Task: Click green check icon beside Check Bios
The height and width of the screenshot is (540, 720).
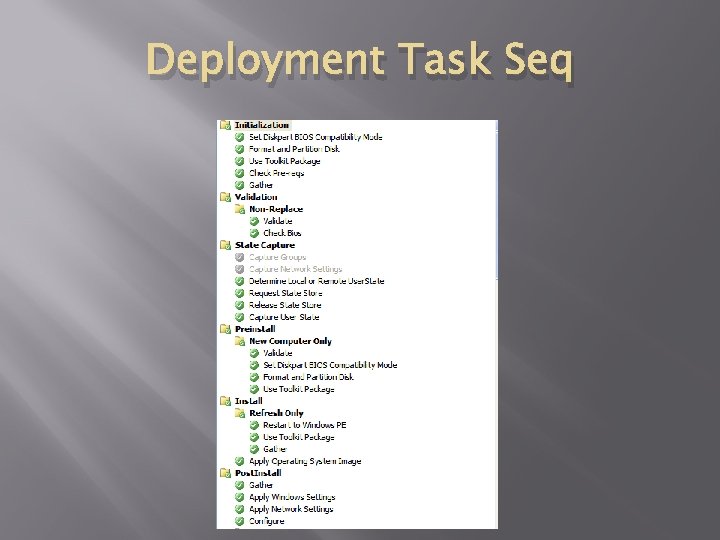Action: tap(254, 233)
